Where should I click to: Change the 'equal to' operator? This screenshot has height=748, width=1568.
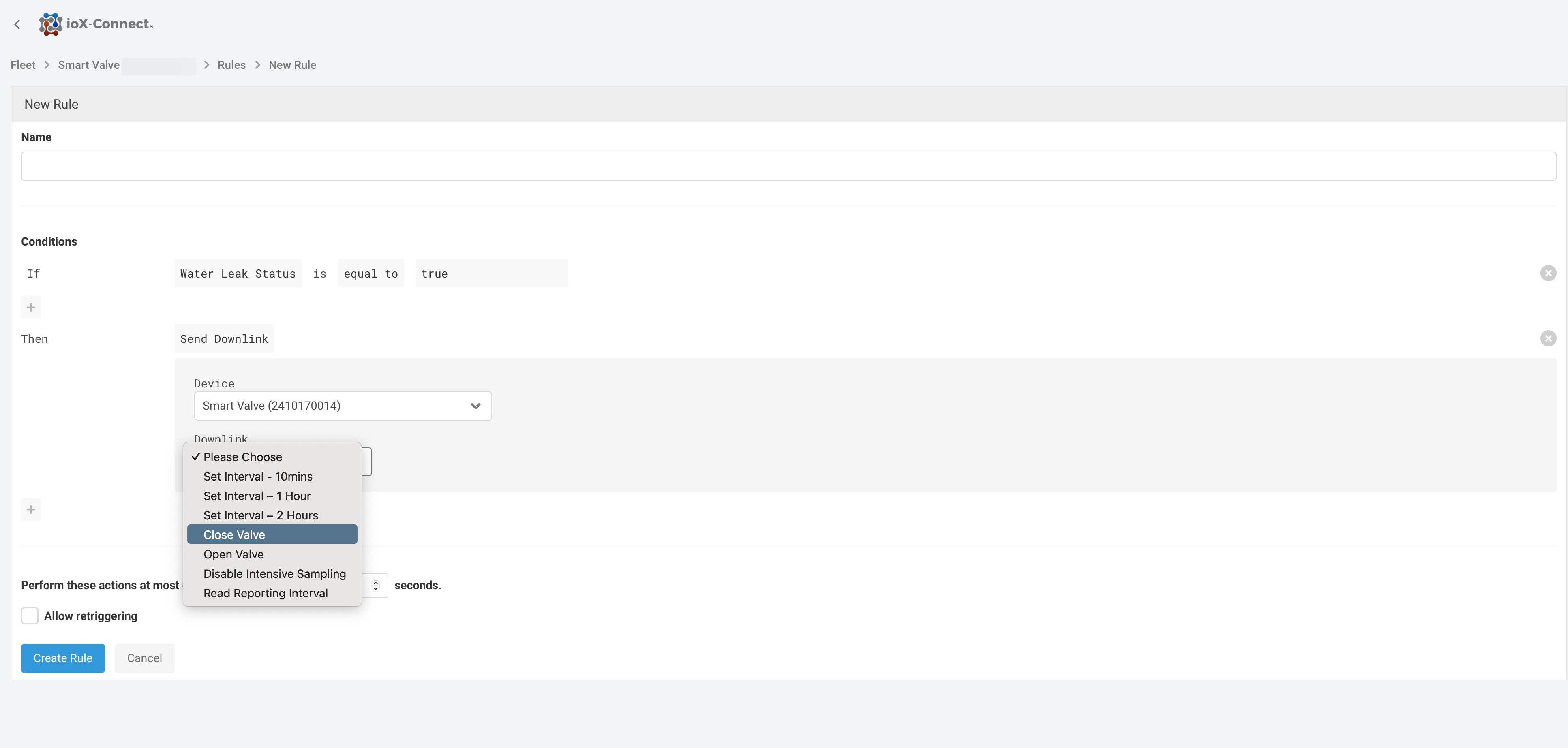(371, 274)
